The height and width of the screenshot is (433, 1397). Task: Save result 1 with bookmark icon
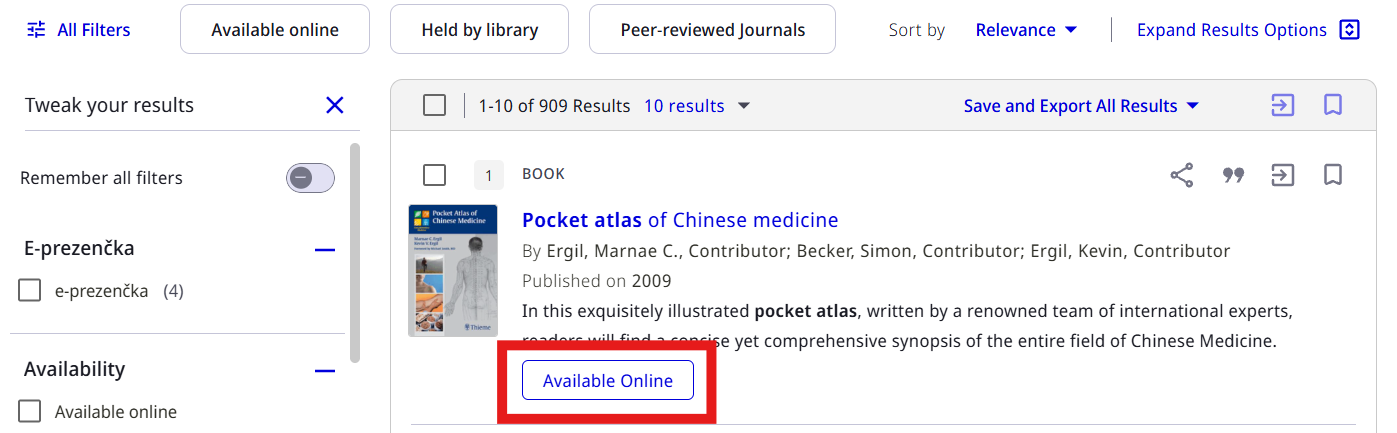pos(1333,176)
